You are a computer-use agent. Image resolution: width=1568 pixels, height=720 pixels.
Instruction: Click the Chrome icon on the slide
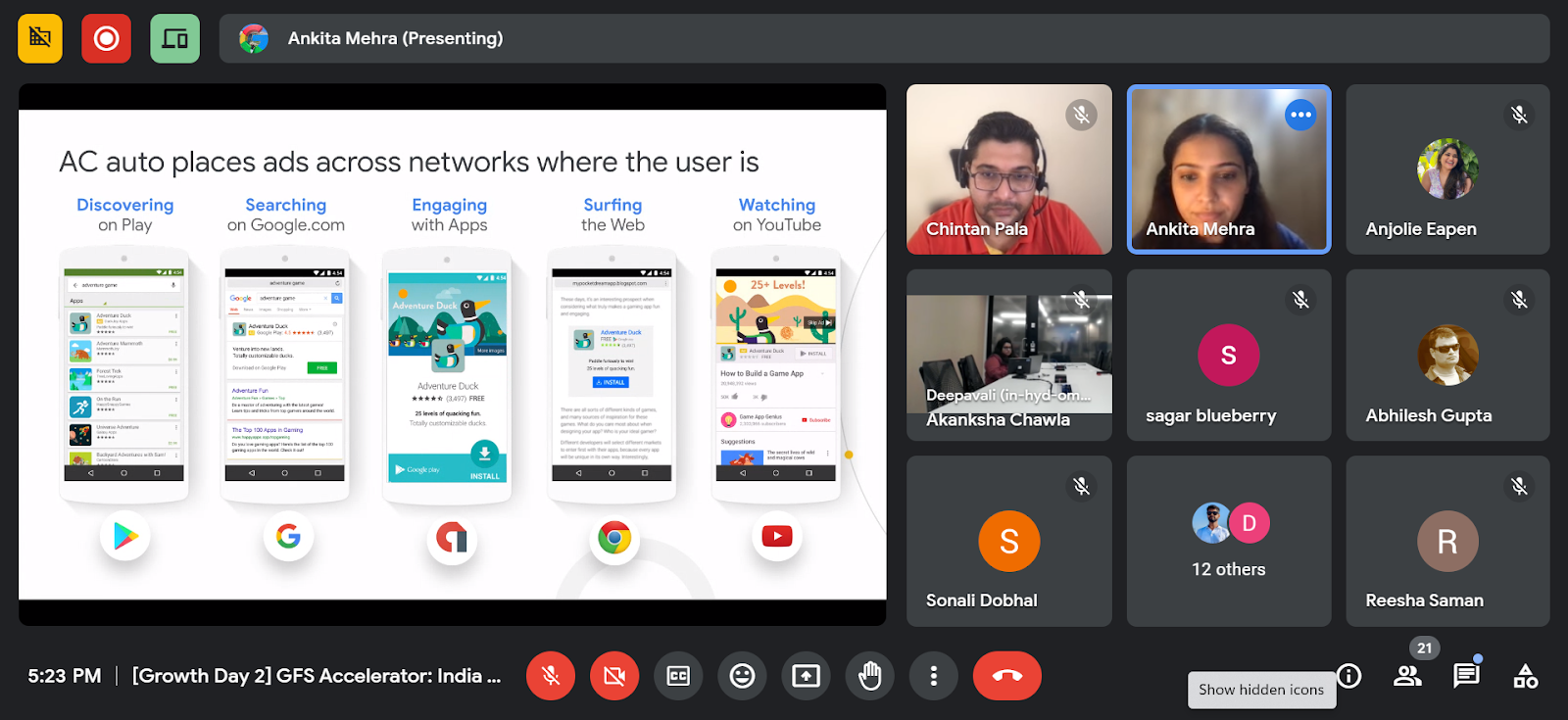(614, 538)
